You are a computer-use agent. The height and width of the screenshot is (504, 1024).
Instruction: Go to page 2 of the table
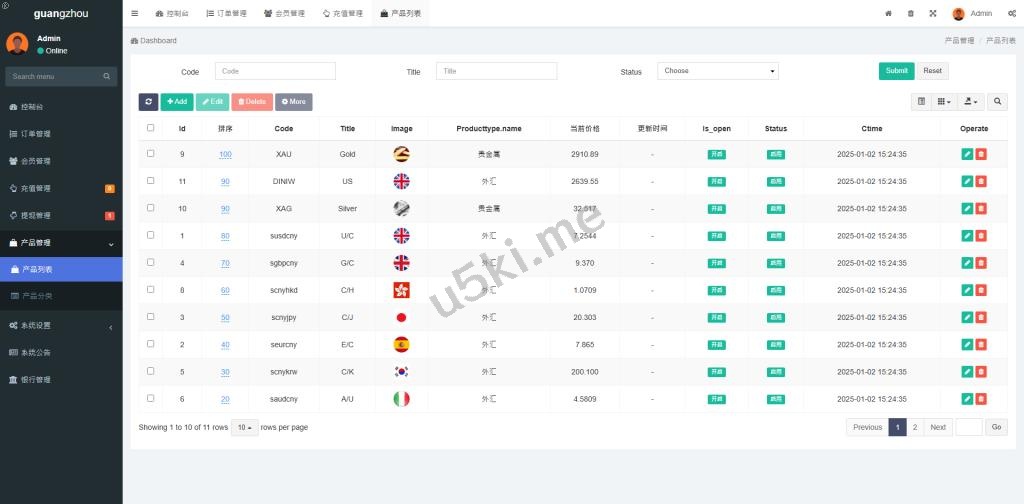coord(914,427)
